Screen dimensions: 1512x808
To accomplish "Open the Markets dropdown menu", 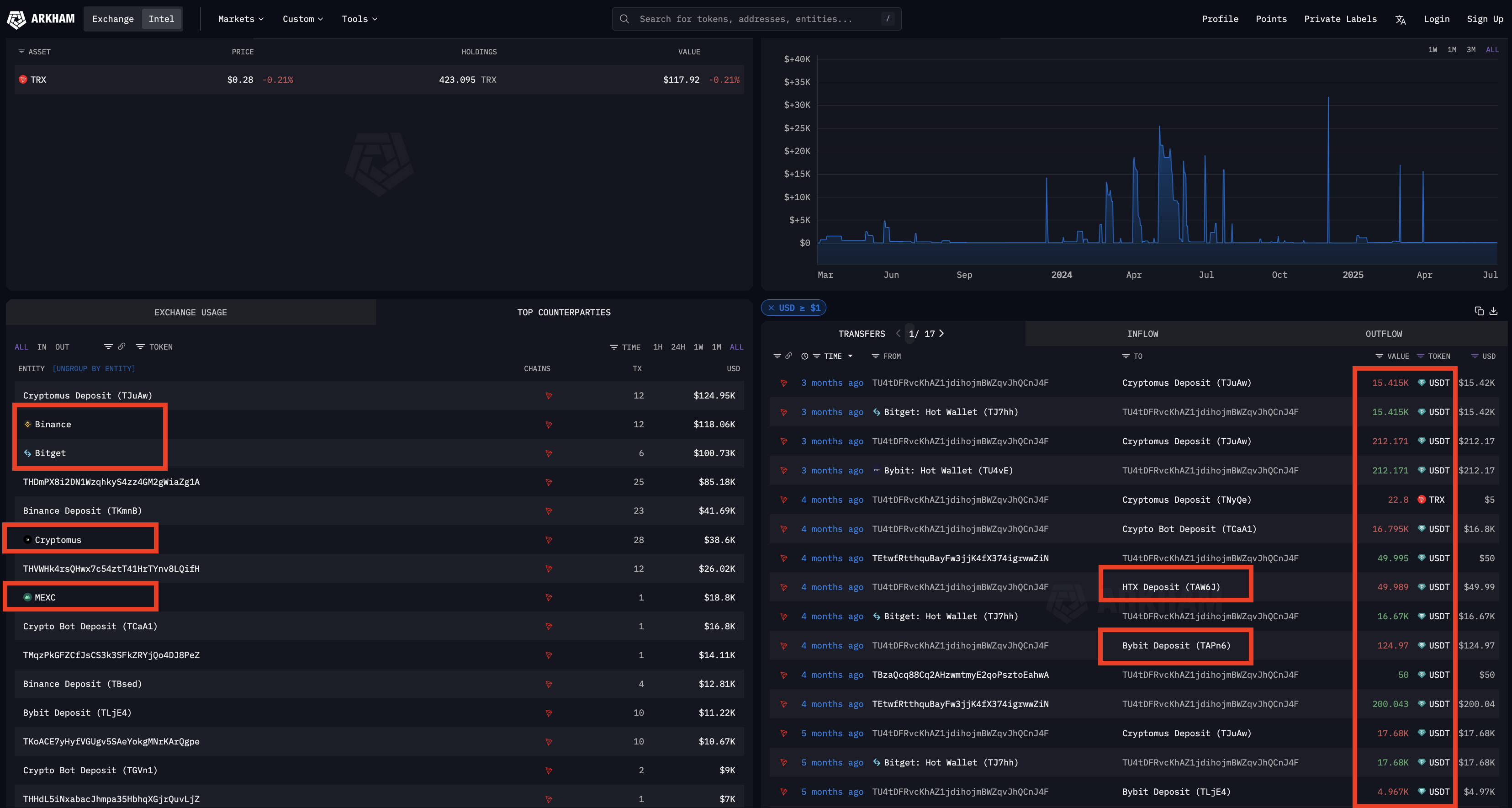I will [241, 19].
